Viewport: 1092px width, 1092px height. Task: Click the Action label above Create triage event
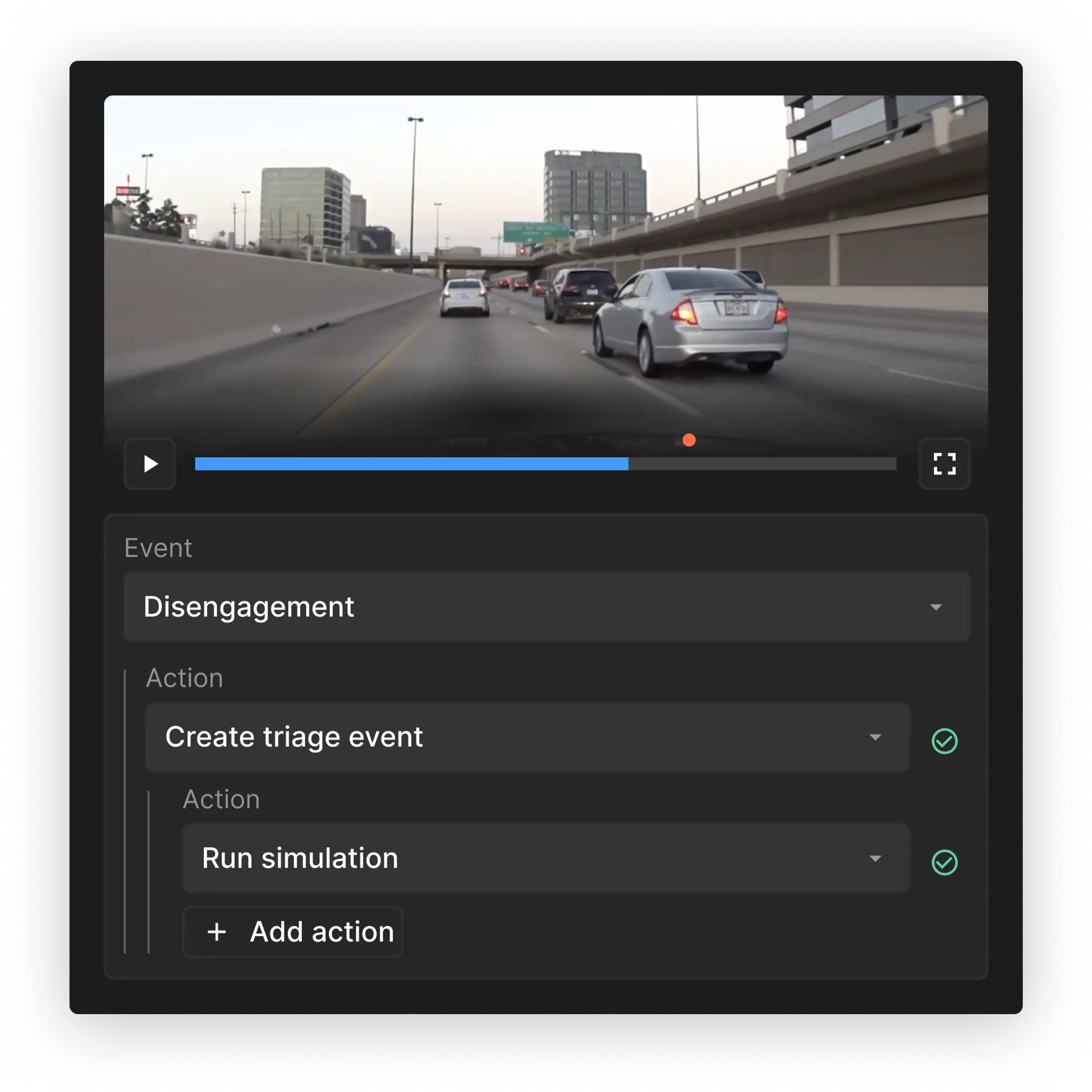184,678
